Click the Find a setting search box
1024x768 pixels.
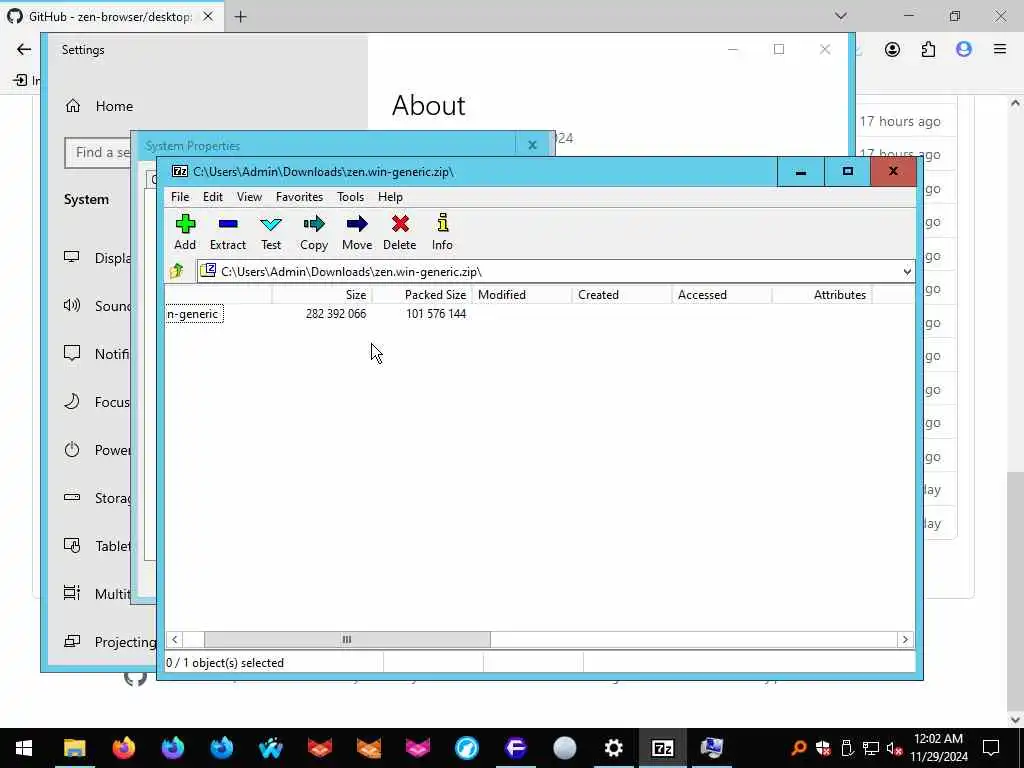98,152
